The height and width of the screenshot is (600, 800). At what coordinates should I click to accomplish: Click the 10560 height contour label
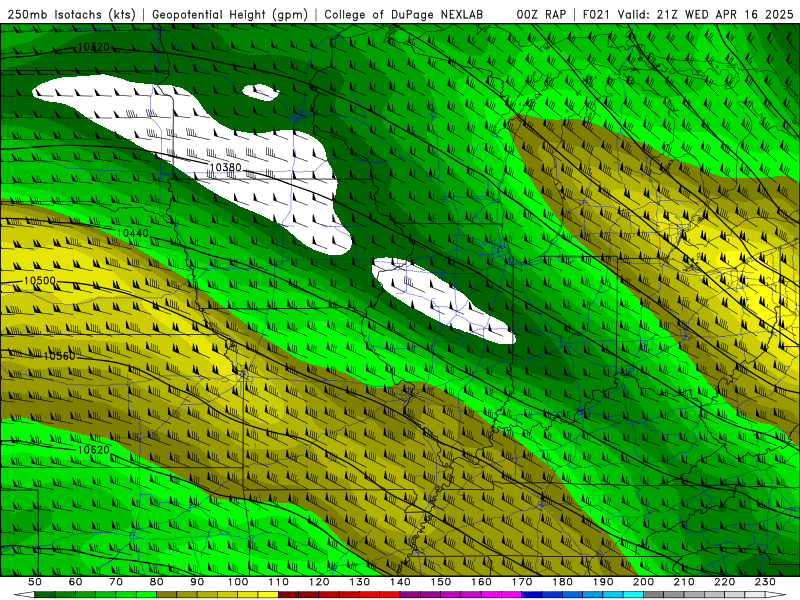pyautogui.click(x=59, y=356)
